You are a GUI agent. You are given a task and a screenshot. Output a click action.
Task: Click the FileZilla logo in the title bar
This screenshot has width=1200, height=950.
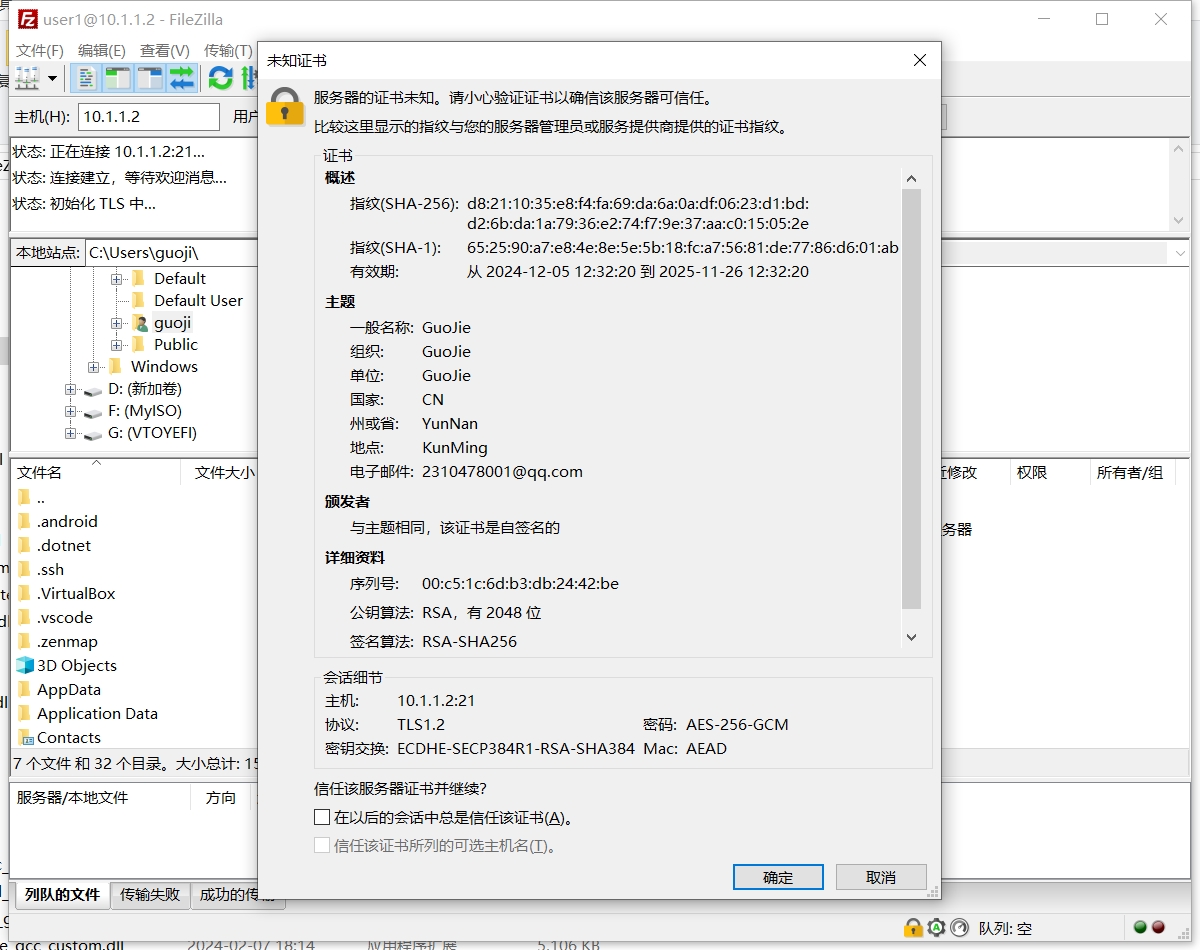click(x=28, y=19)
